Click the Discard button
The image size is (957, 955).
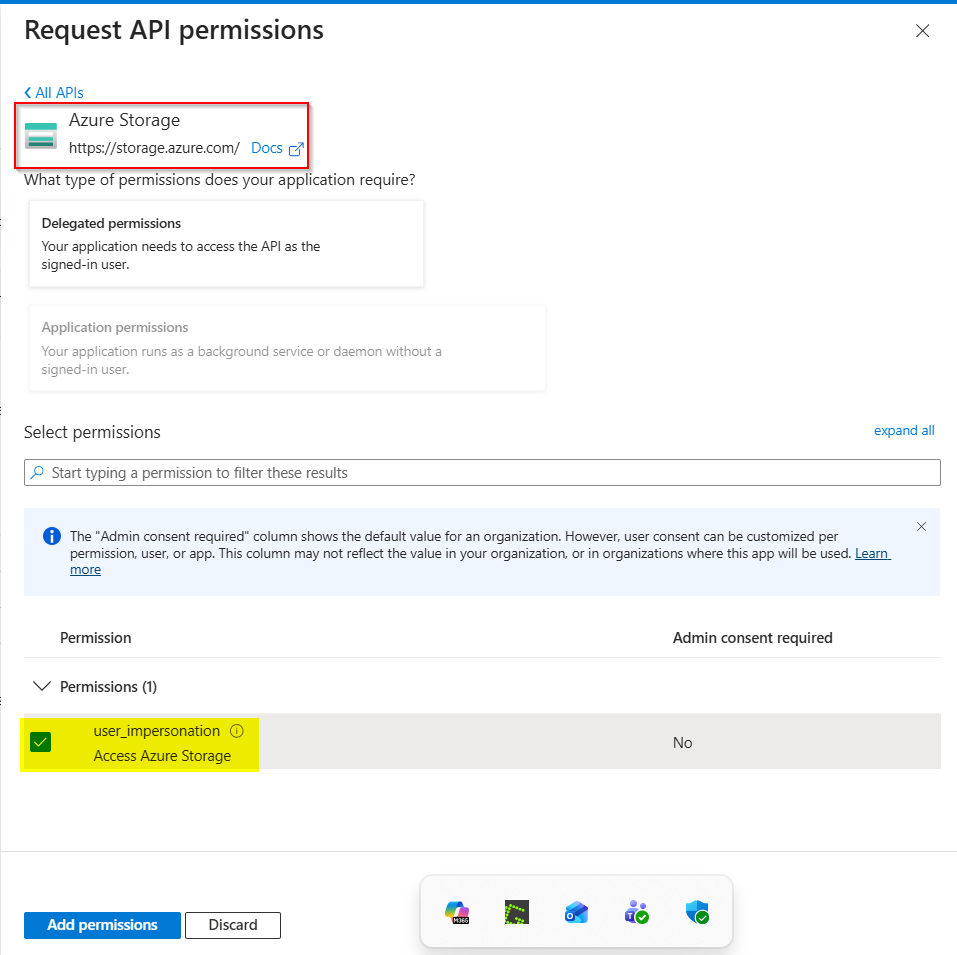pos(233,925)
